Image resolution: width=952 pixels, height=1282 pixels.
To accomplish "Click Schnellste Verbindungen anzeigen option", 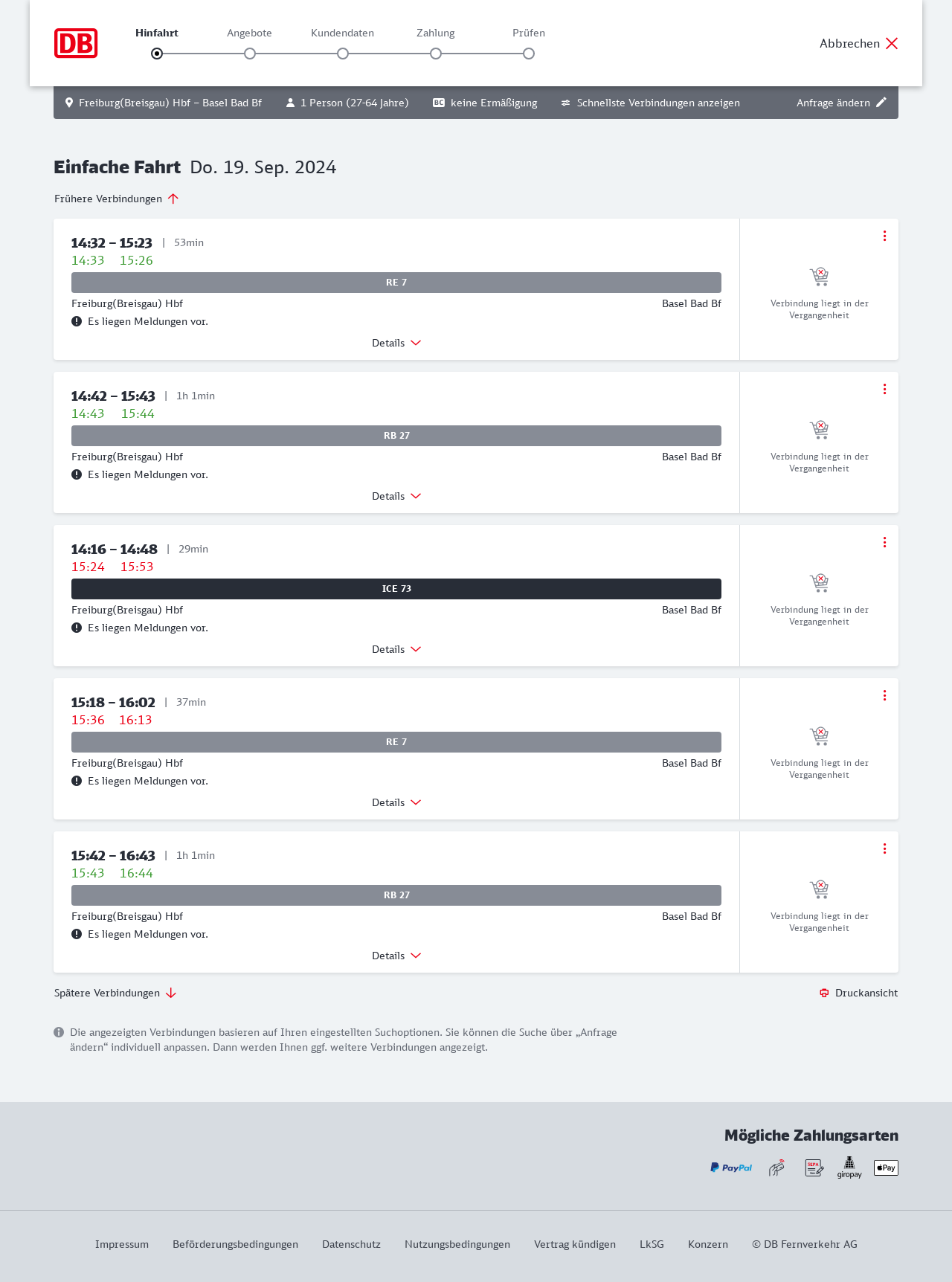I will coord(650,103).
